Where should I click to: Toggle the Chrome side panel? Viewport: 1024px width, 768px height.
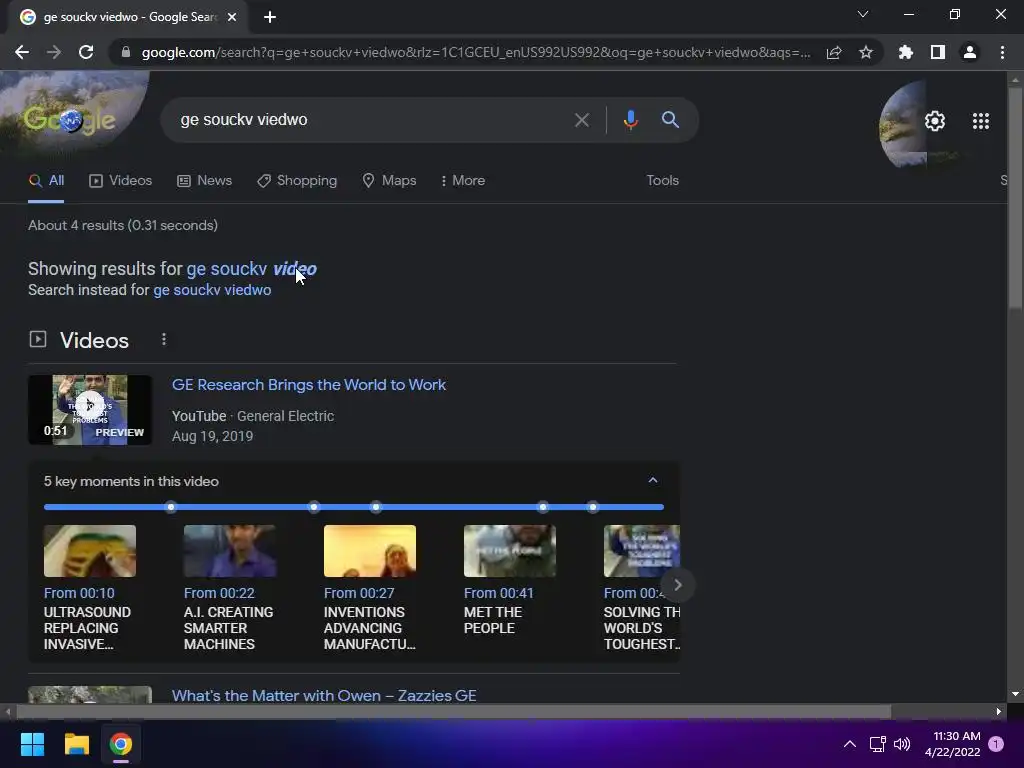pos(938,52)
